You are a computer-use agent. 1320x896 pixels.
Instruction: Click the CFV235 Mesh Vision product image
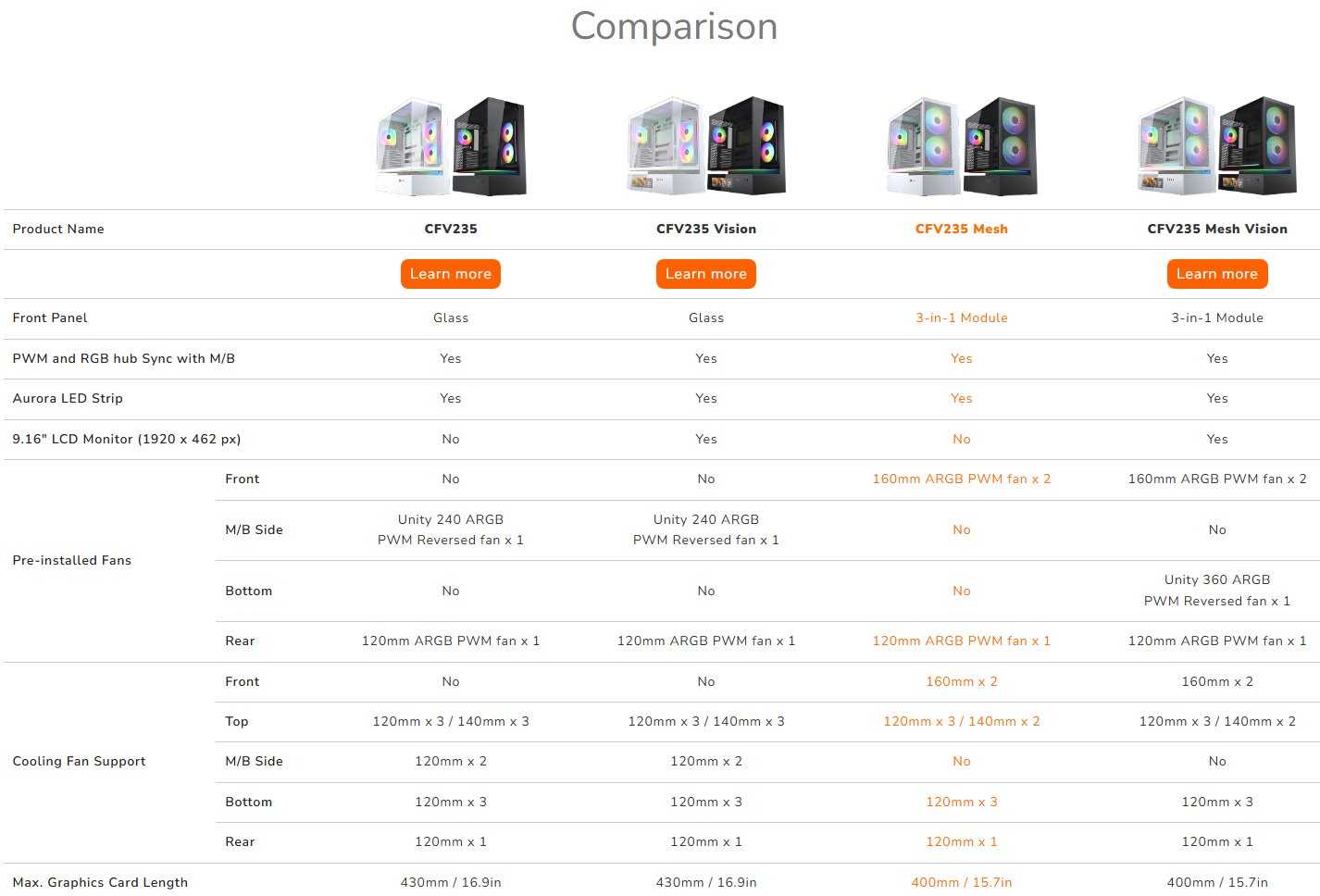1216,146
